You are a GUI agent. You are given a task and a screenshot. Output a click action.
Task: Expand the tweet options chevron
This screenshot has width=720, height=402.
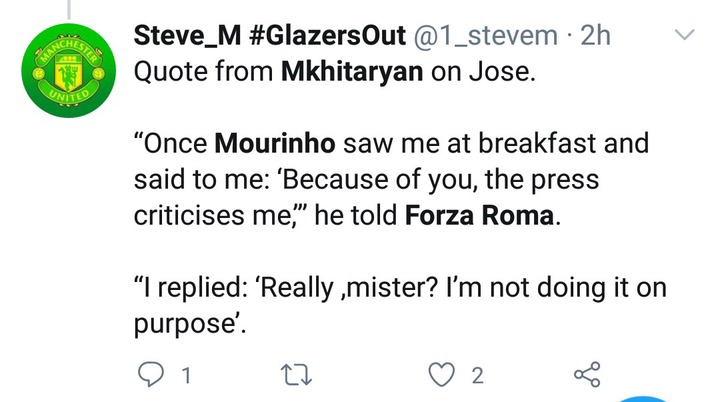[x=684, y=34]
